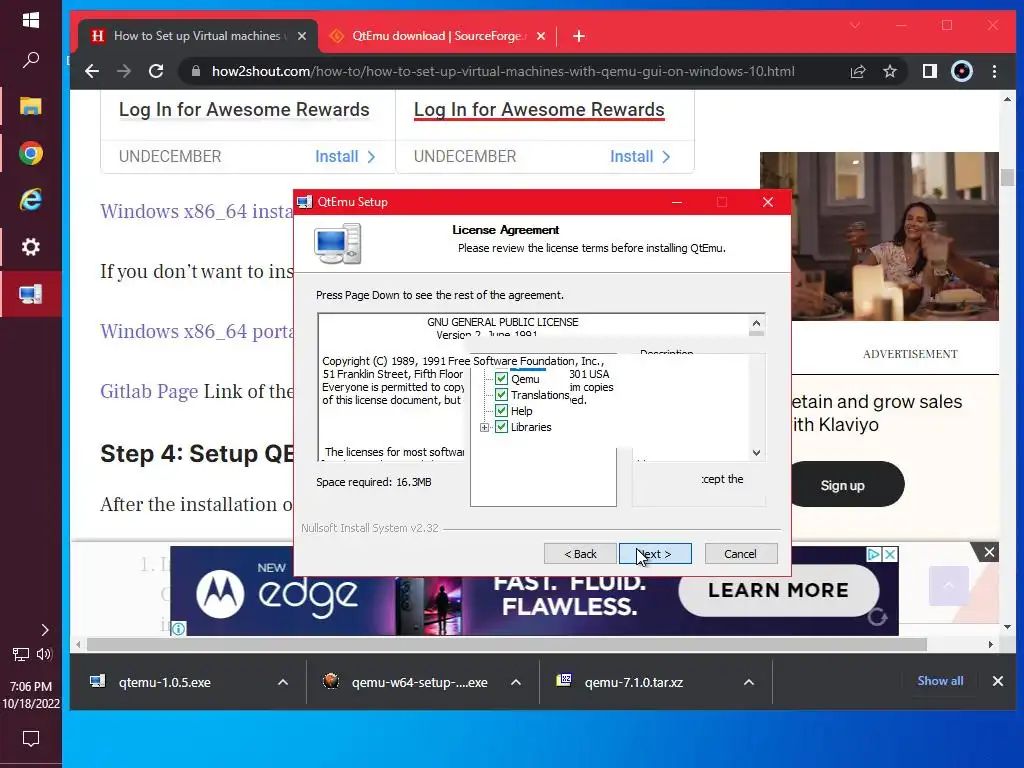This screenshot has height=768, width=1024.
Task: Open the network status tray icon
Action: click(21, 654)
